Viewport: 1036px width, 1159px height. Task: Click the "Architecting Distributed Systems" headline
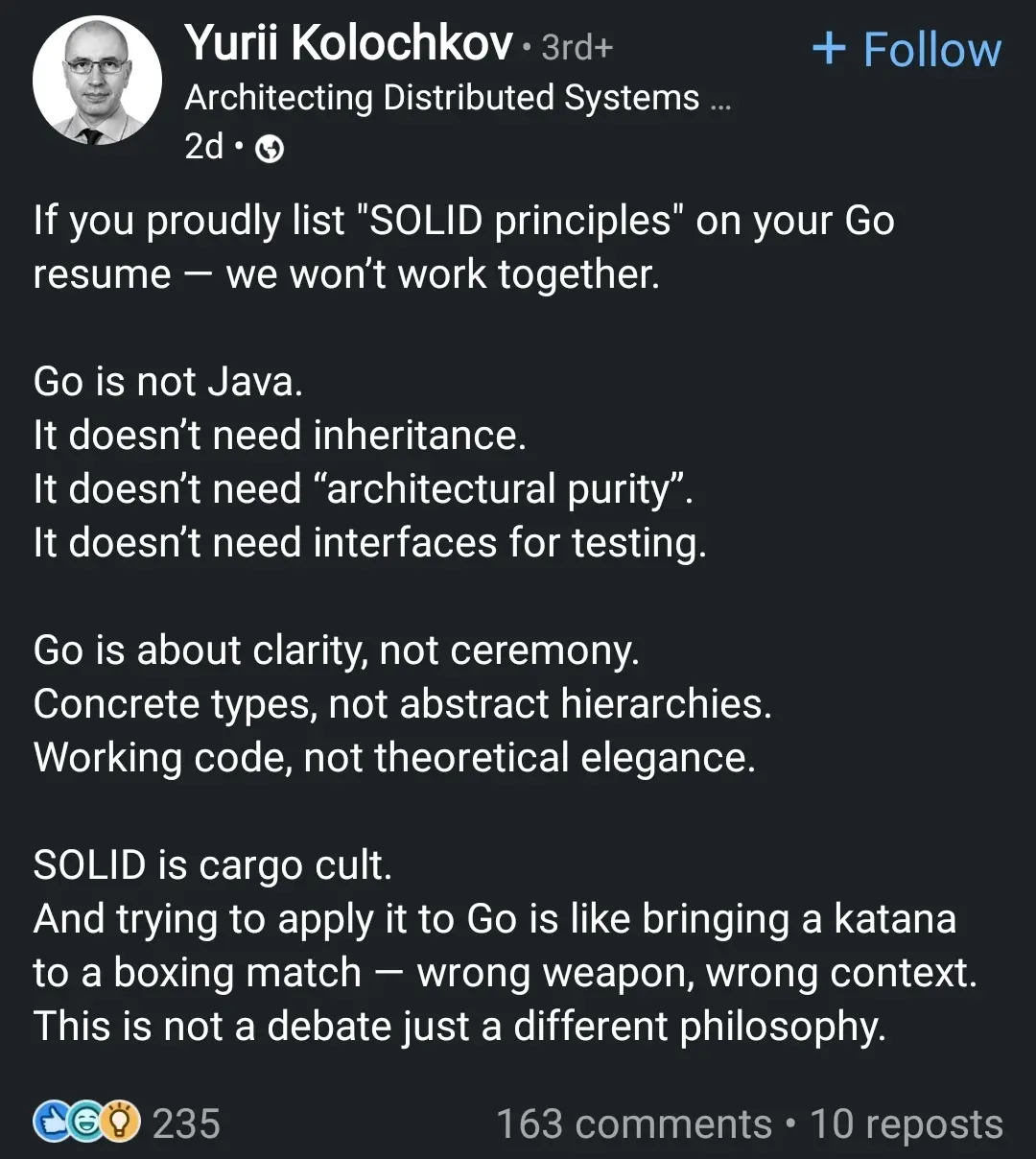[441, 98]
